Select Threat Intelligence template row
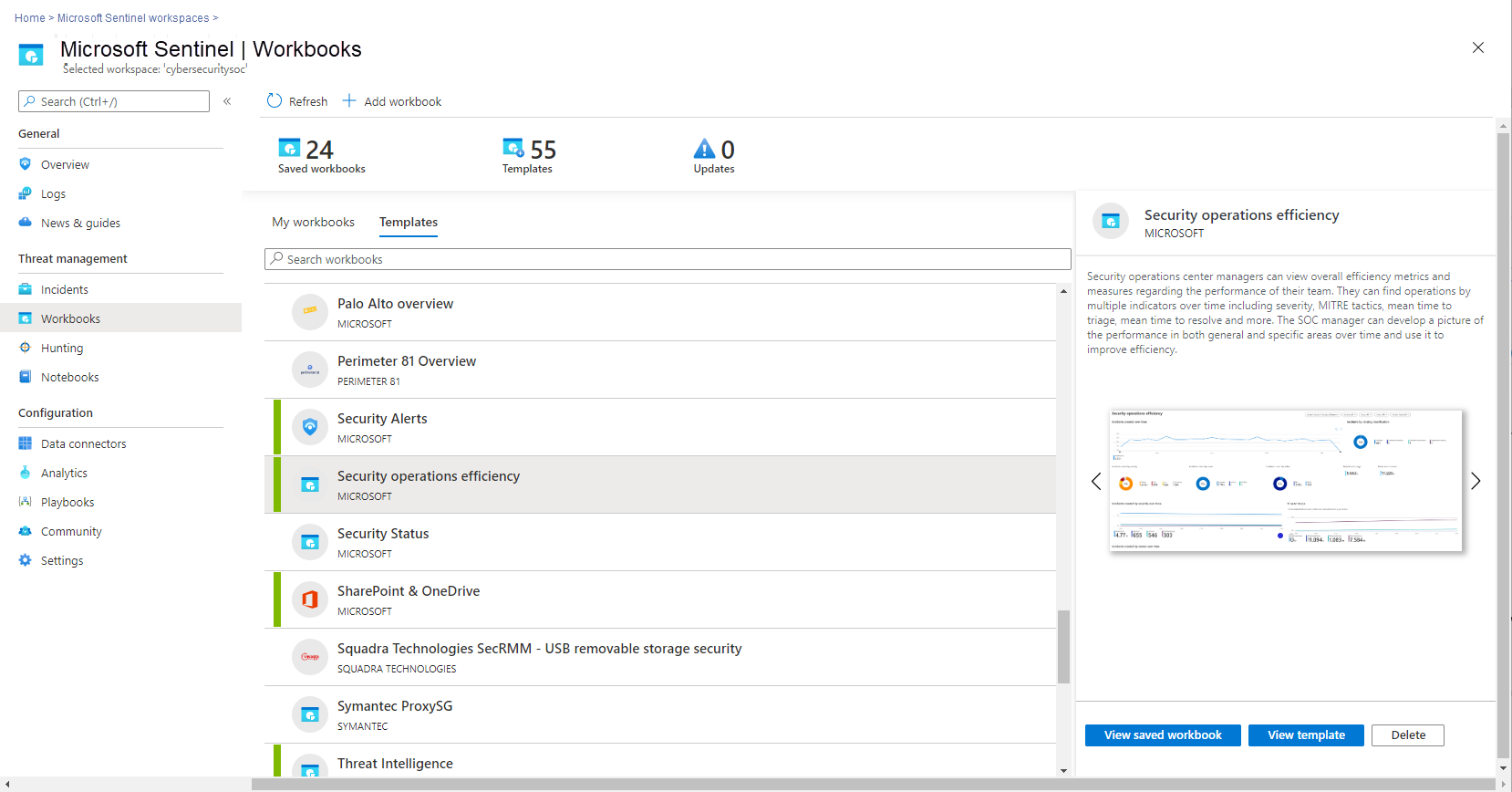The width and height of the screenshot is (1512, 792). (x=660, y=761)
